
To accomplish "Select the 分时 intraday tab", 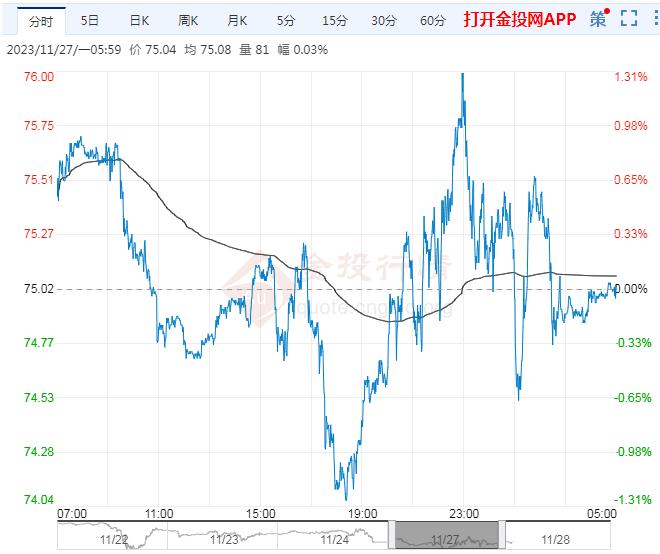I will point(41,20).
